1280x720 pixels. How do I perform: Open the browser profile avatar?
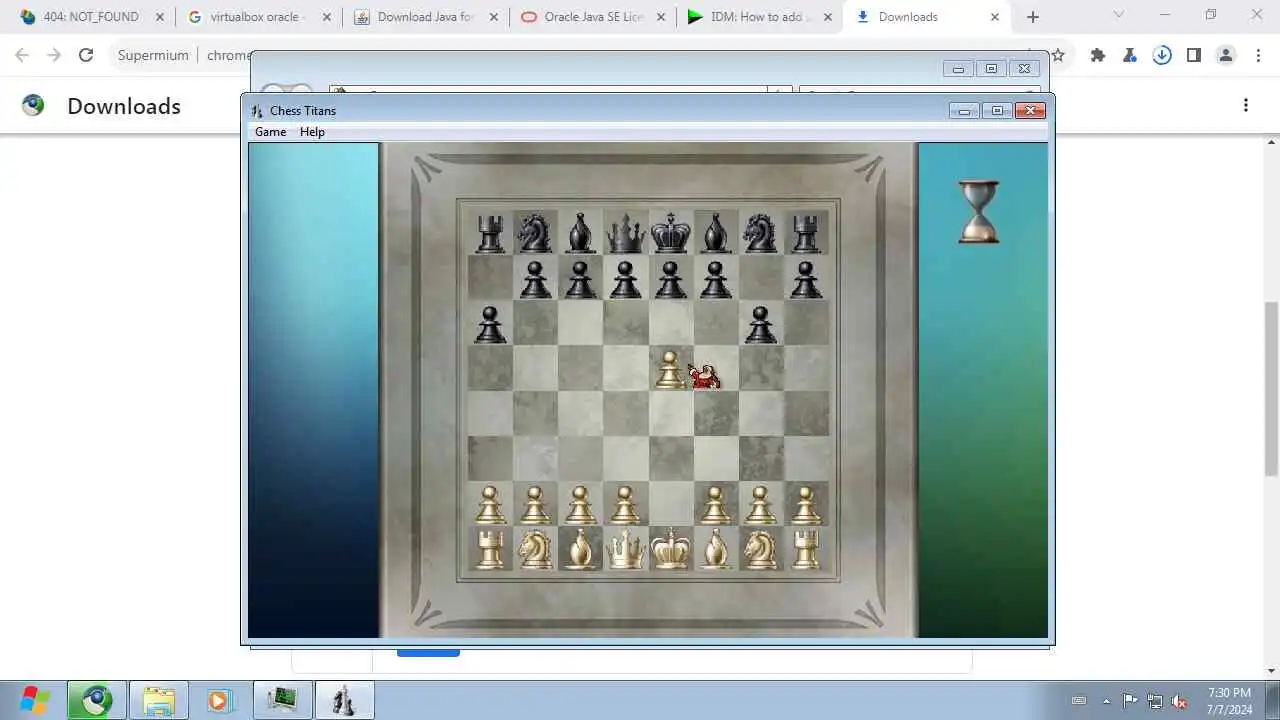tap(1226, 55)
